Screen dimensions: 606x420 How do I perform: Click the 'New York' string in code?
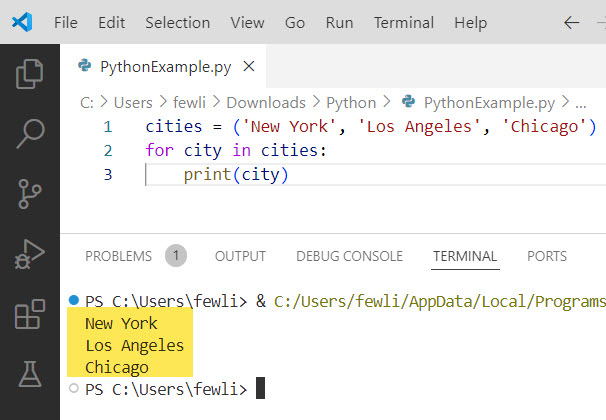click(289, 127)
